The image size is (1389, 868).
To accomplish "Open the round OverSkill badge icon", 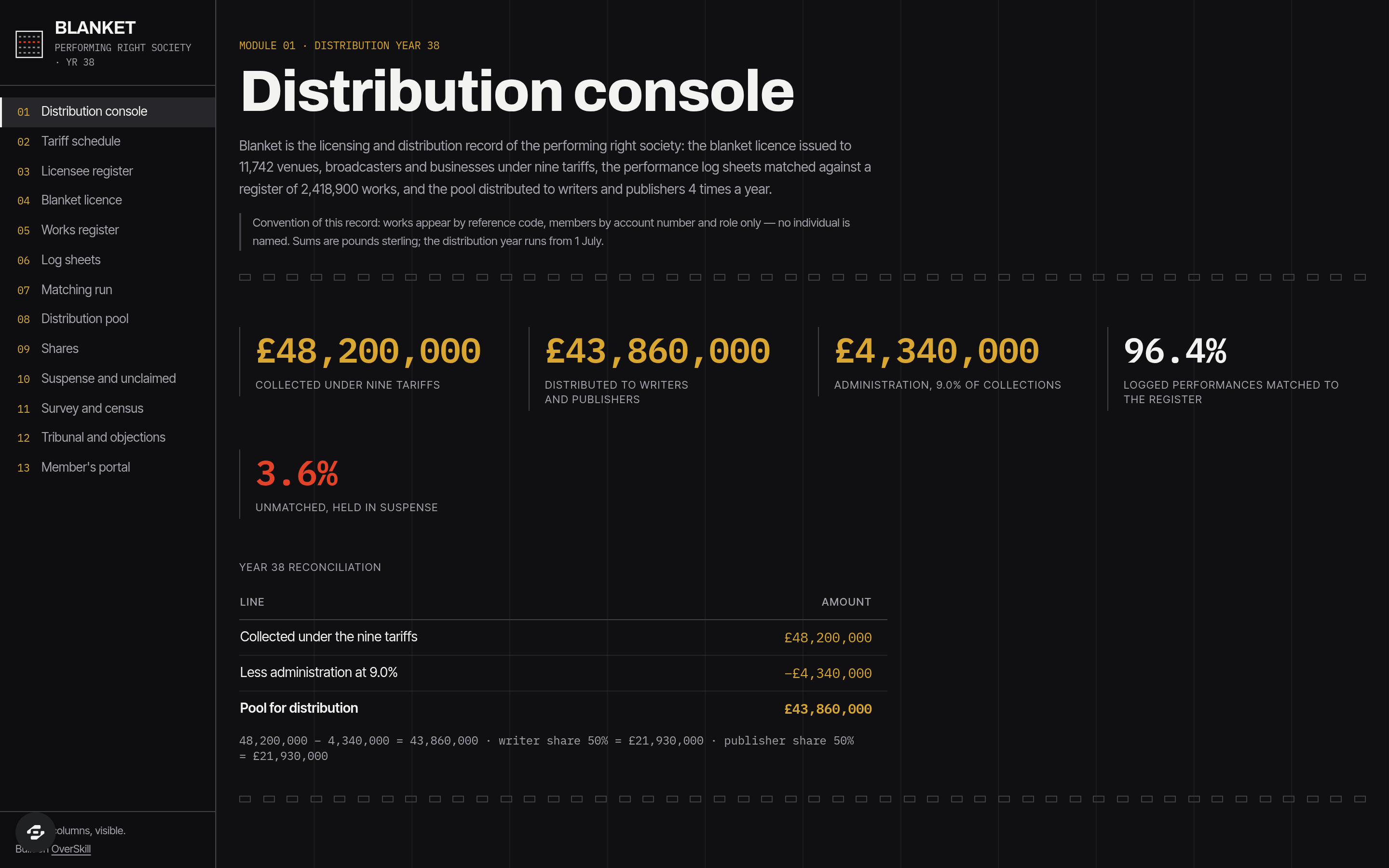I will click(36, 832).
